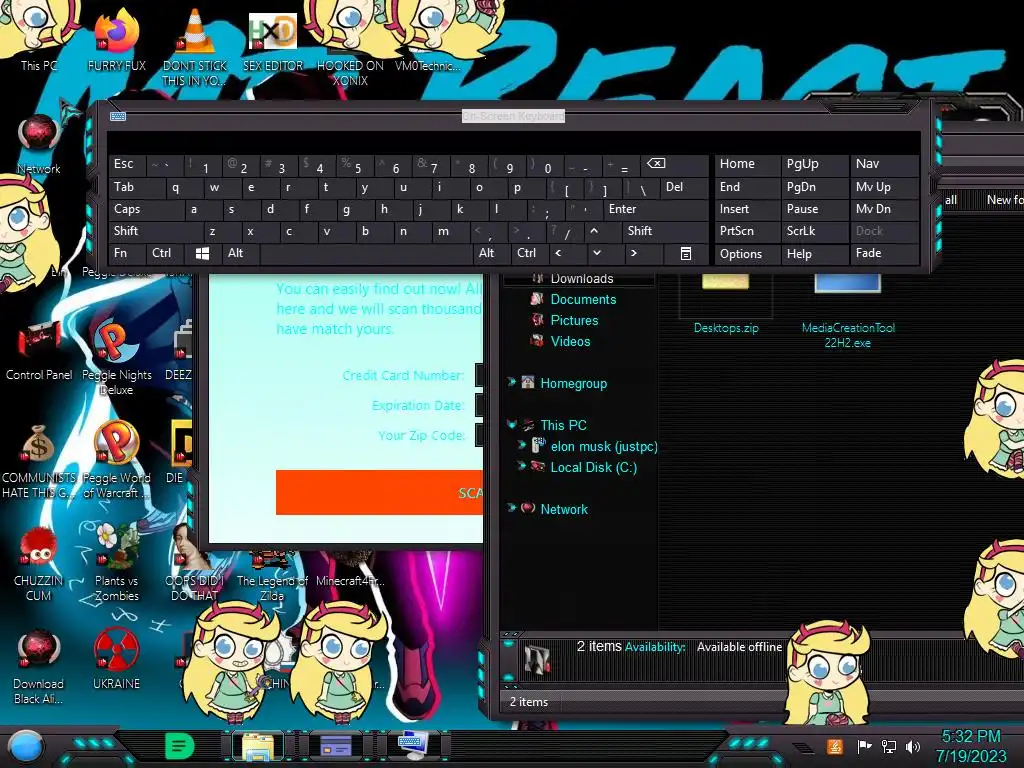Select Pictures in navigation pane
The width and height of the screenshot is (1024, 768).
574,320
